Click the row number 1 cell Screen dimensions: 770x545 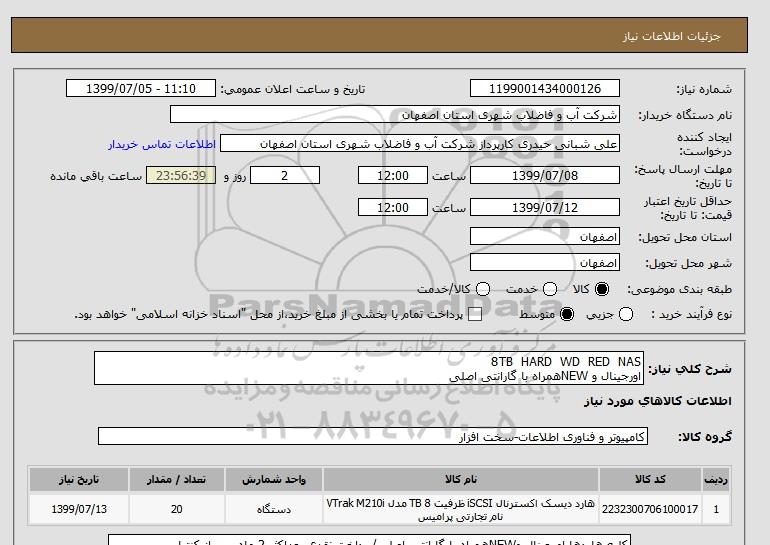(x=716, y=509)
